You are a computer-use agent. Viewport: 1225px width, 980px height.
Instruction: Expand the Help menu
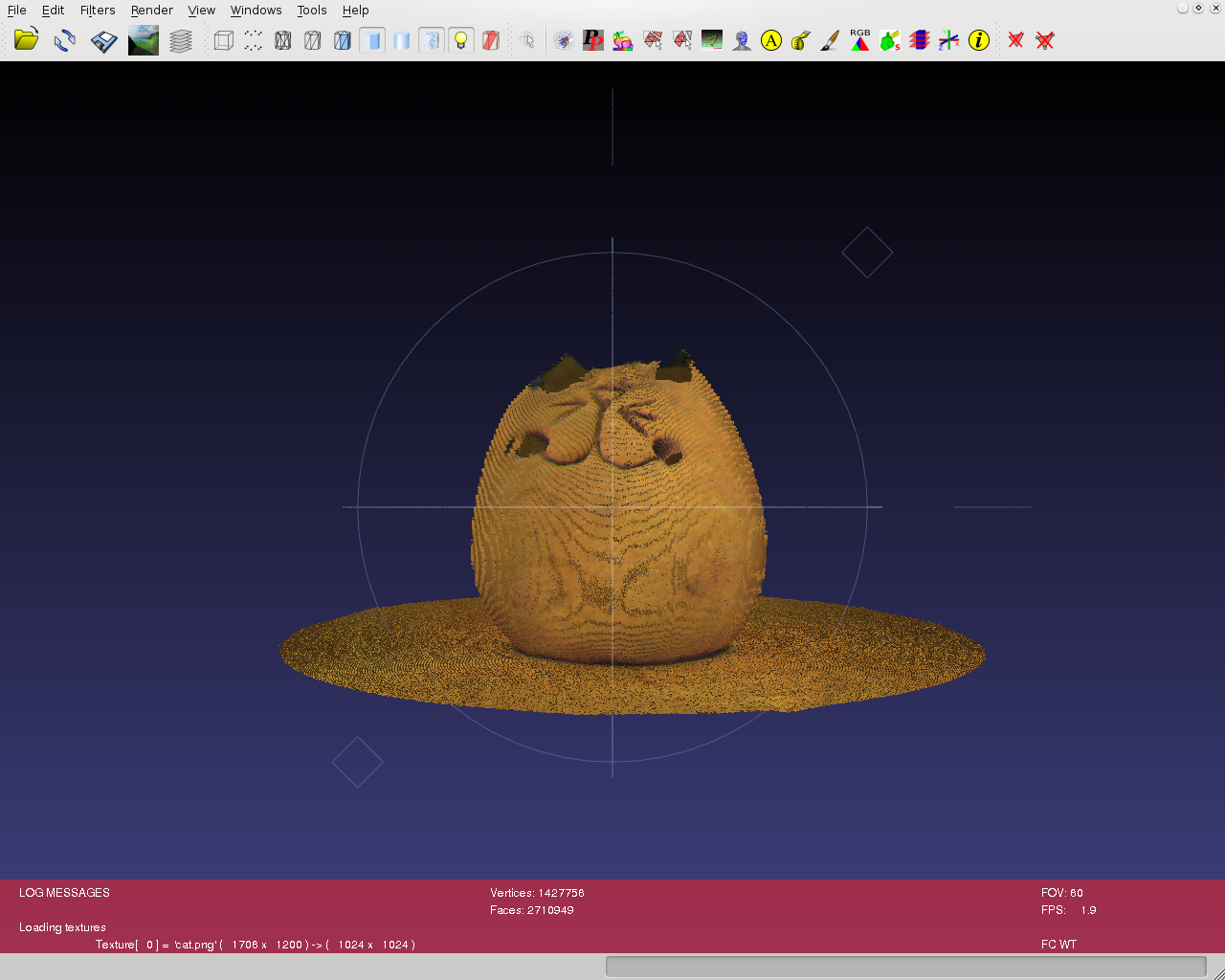click(355, 11)
